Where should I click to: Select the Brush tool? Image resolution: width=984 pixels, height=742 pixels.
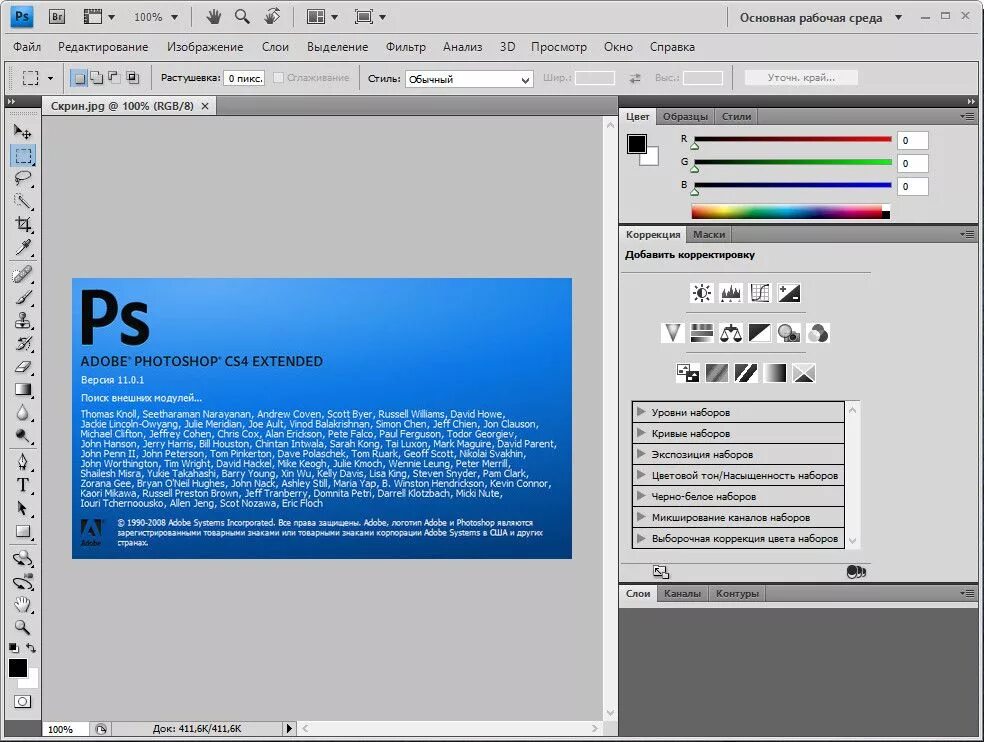click(x=23, y=298)
